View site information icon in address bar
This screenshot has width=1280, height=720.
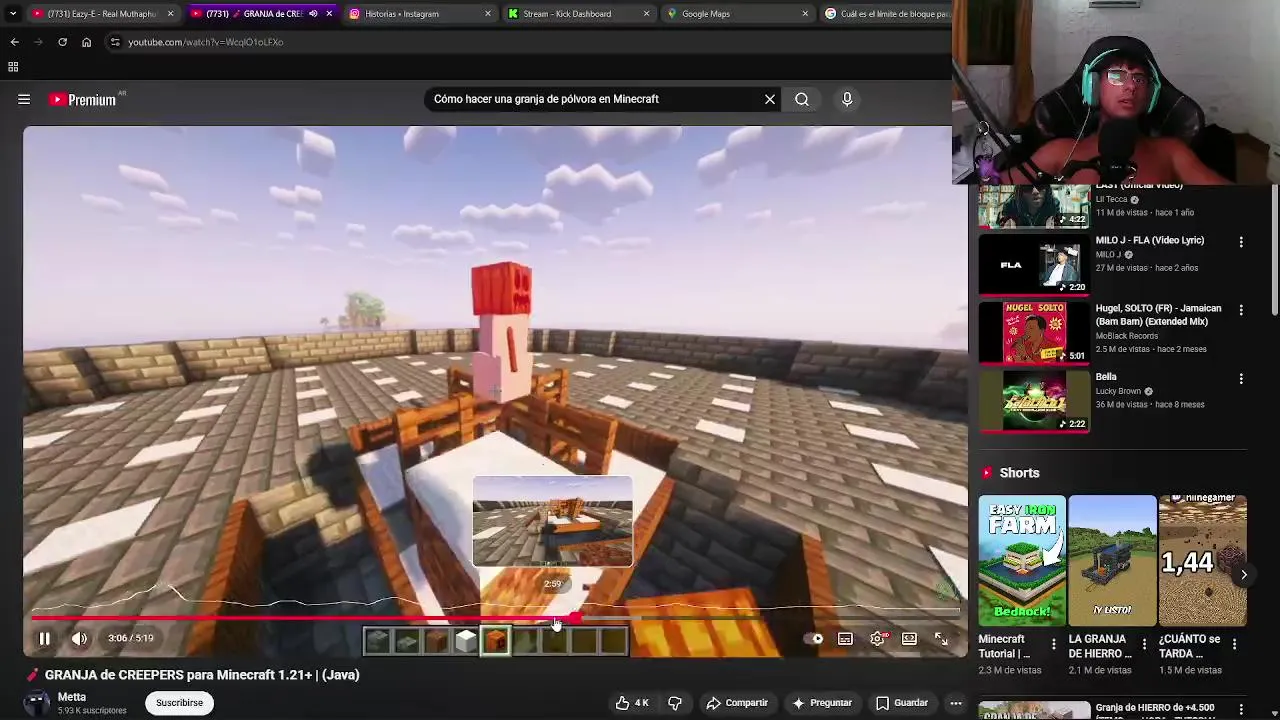[115, 42]
